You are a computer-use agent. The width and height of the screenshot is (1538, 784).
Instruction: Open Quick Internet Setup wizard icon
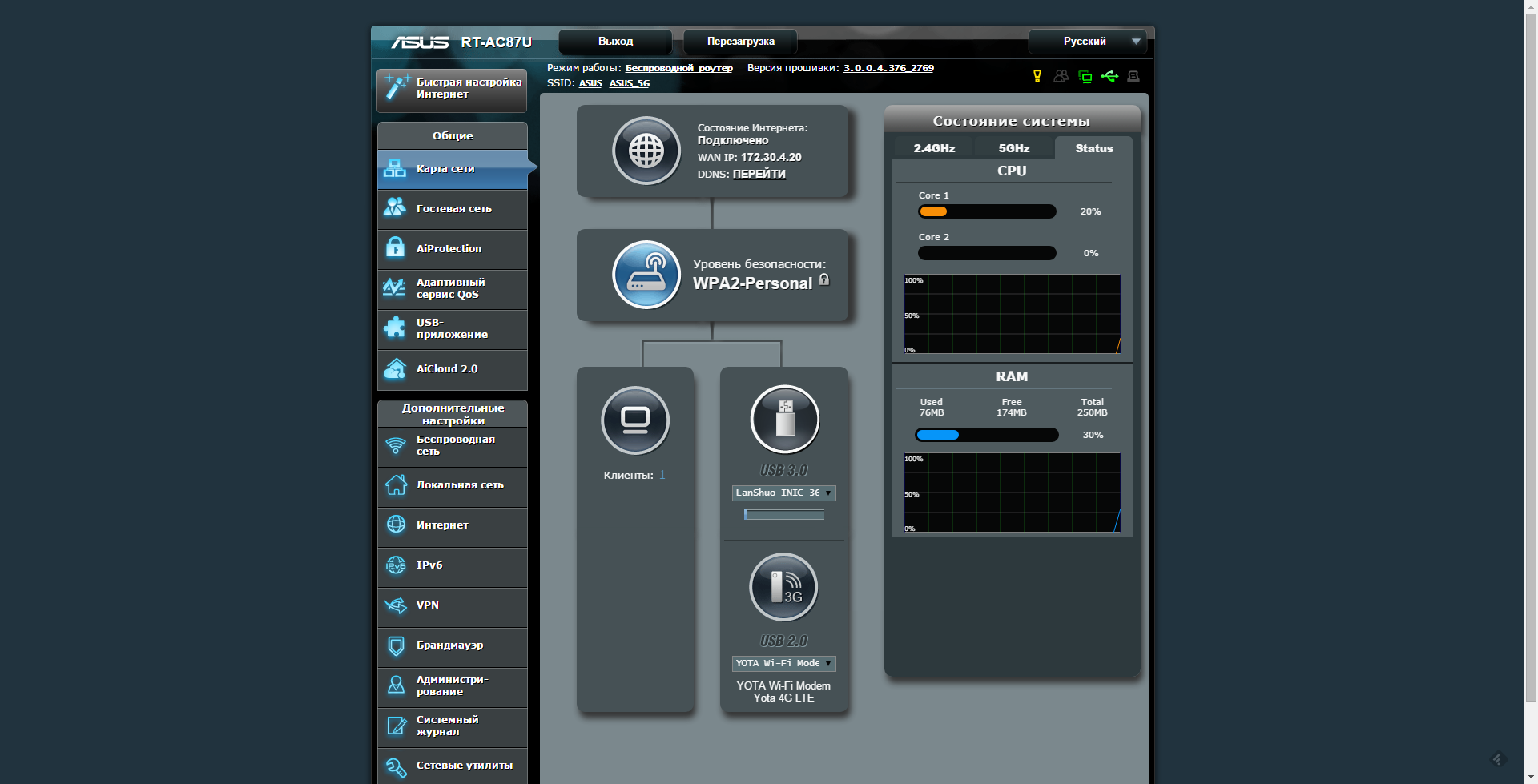(397, 87)
